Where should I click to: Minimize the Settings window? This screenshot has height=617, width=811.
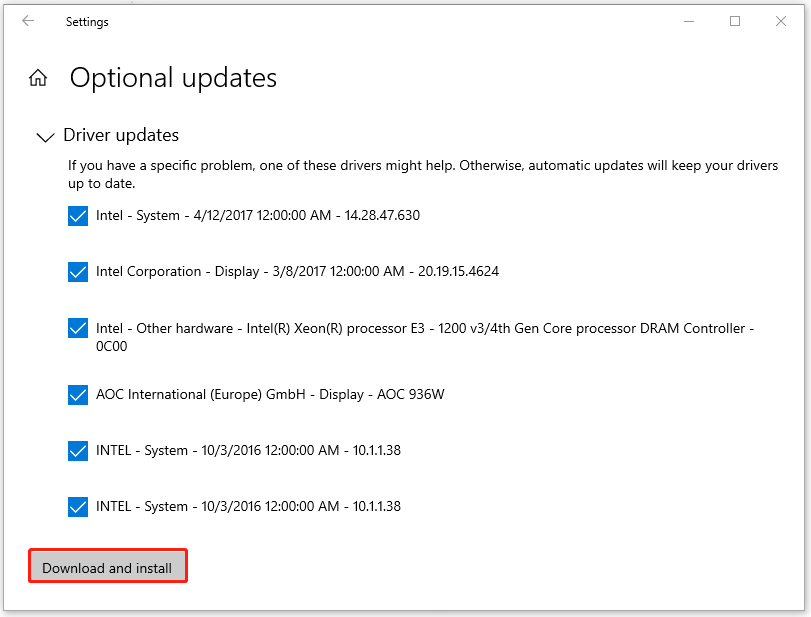click(x=687, y=21)
